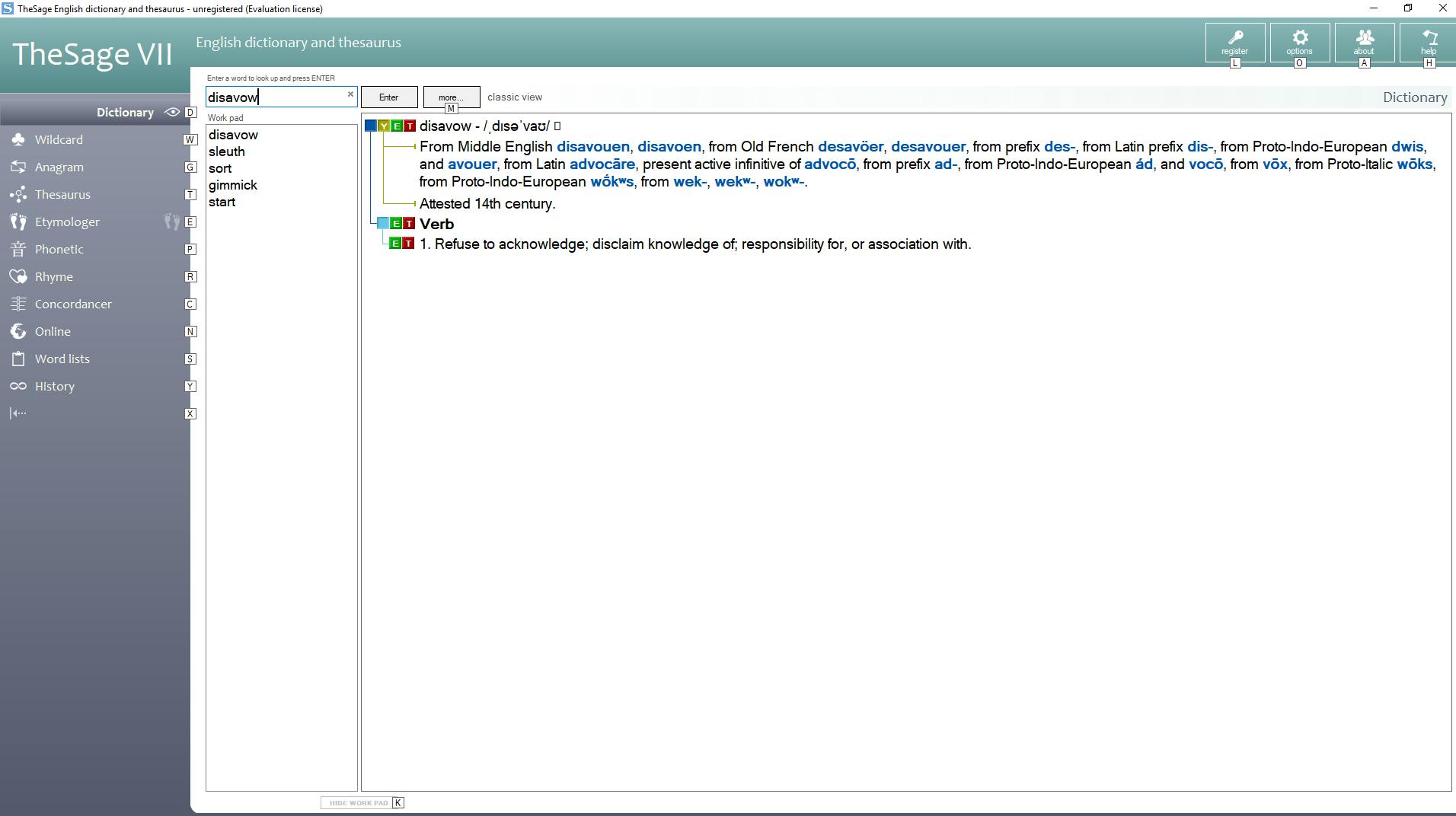Image resolution: width=1456 pixels, height=816 pixels.
Task: Click the Enter button
Action: (x=389, y=97)
